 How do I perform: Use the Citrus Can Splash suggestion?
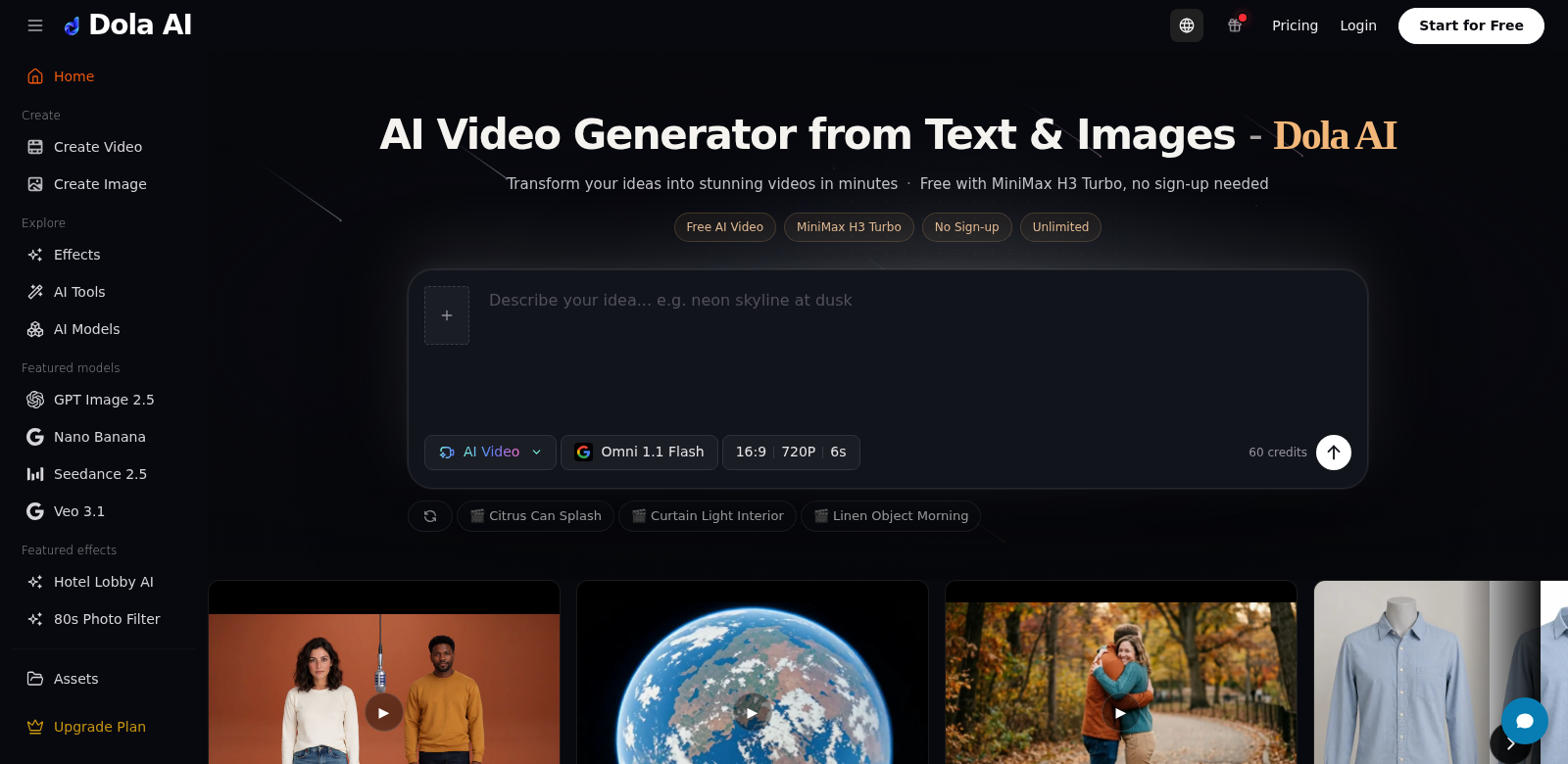535,516
